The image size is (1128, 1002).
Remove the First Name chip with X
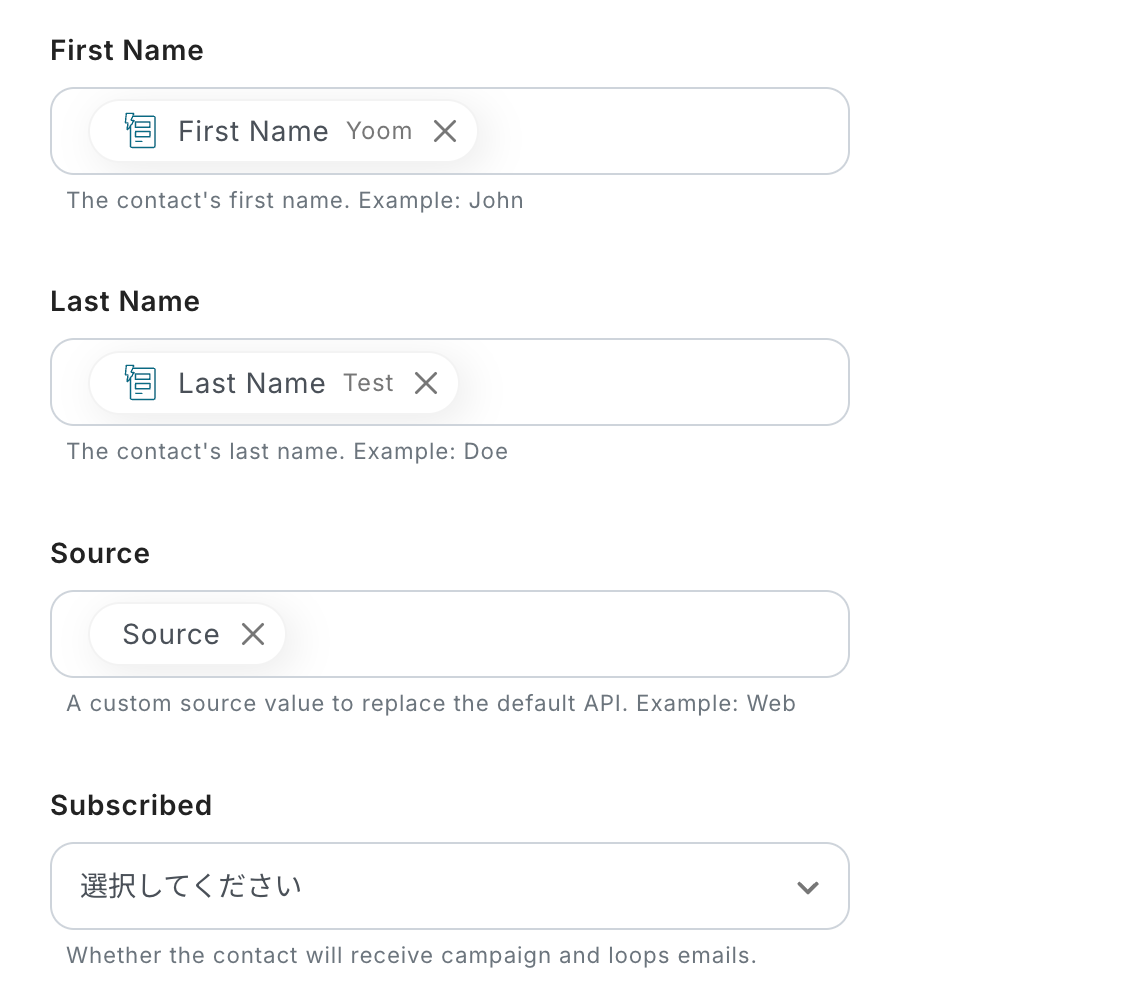coord(445,131)
